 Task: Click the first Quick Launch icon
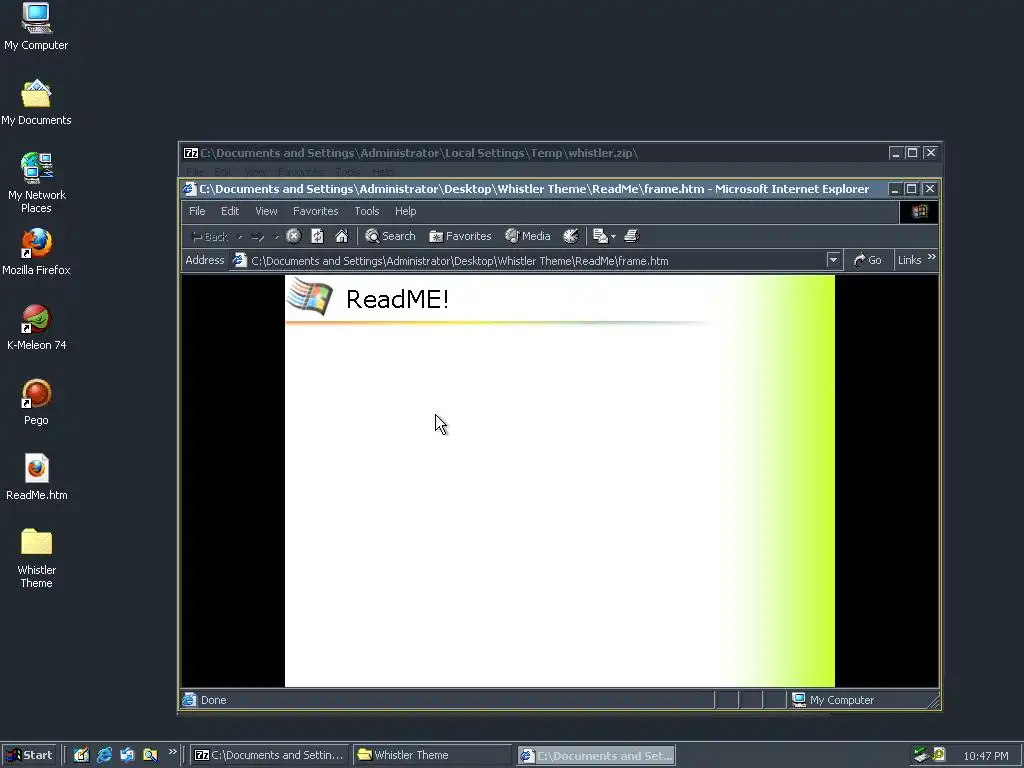click(x=81, y=755)
